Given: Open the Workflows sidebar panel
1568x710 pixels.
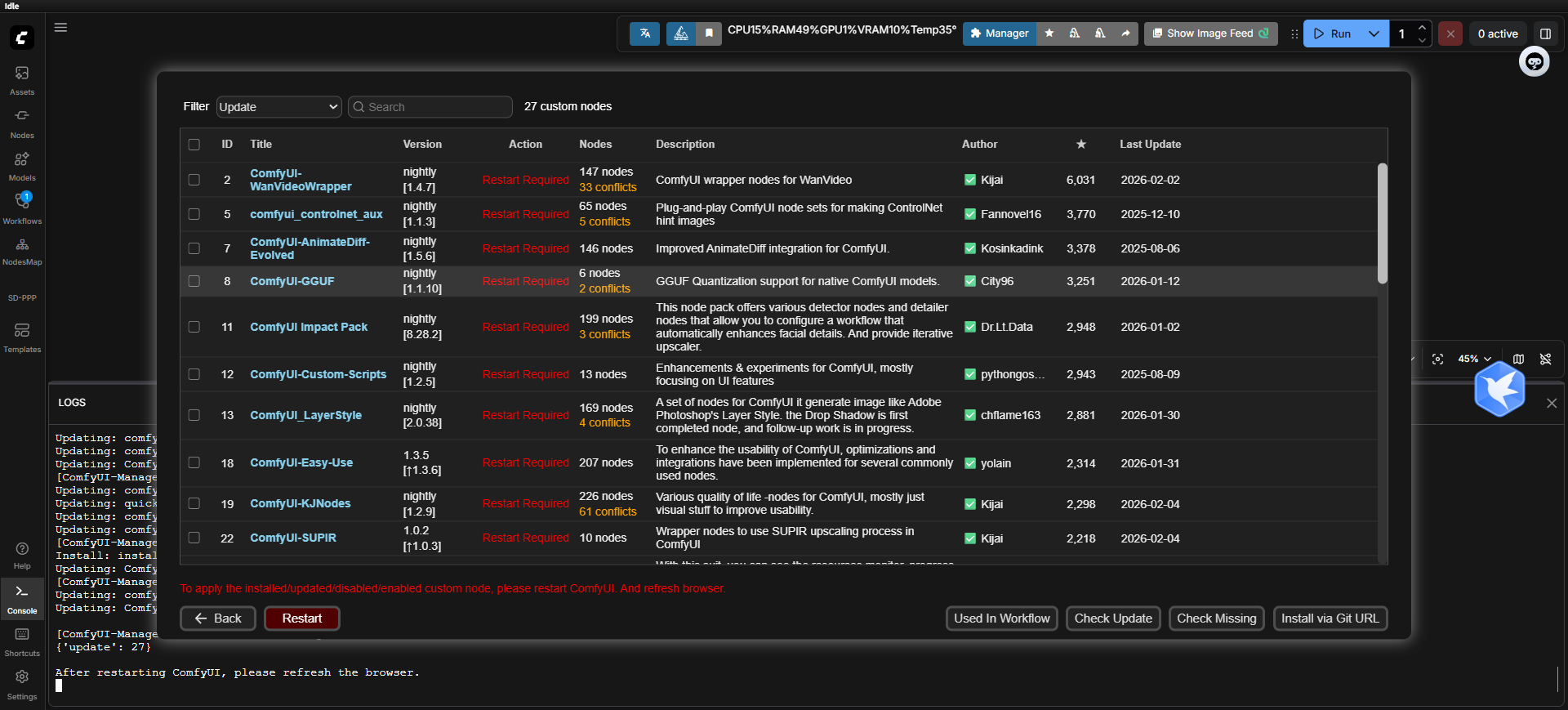Looking at the screenshot, I should tap(22, 208).
